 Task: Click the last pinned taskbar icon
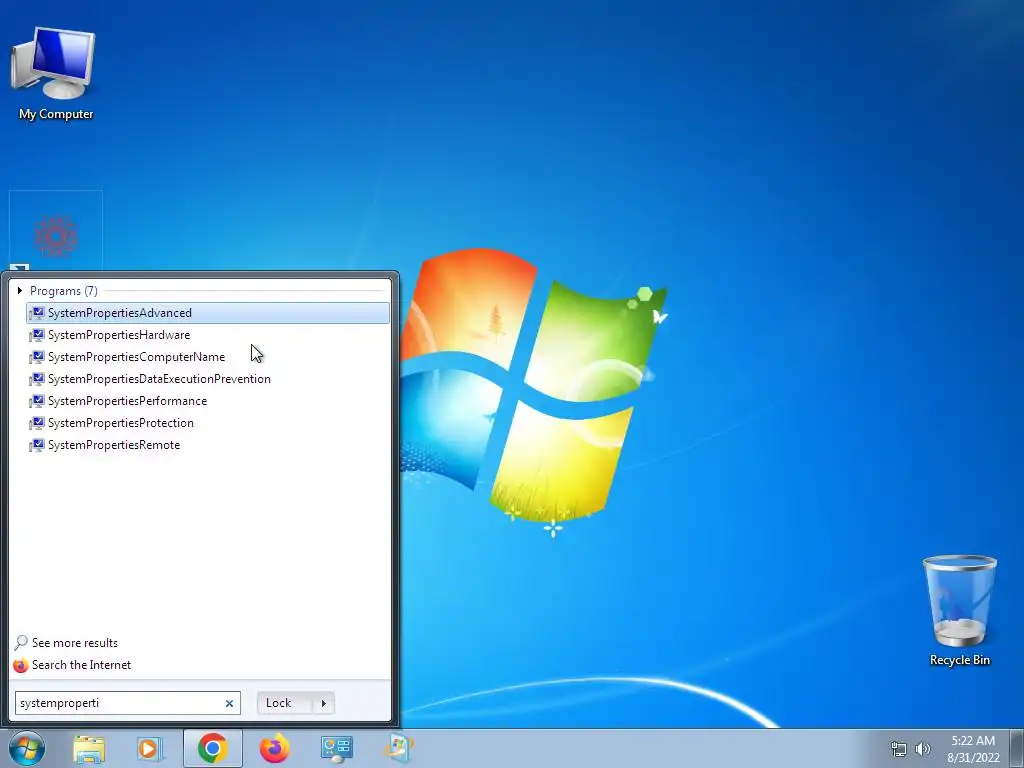[x=399, y=748]
